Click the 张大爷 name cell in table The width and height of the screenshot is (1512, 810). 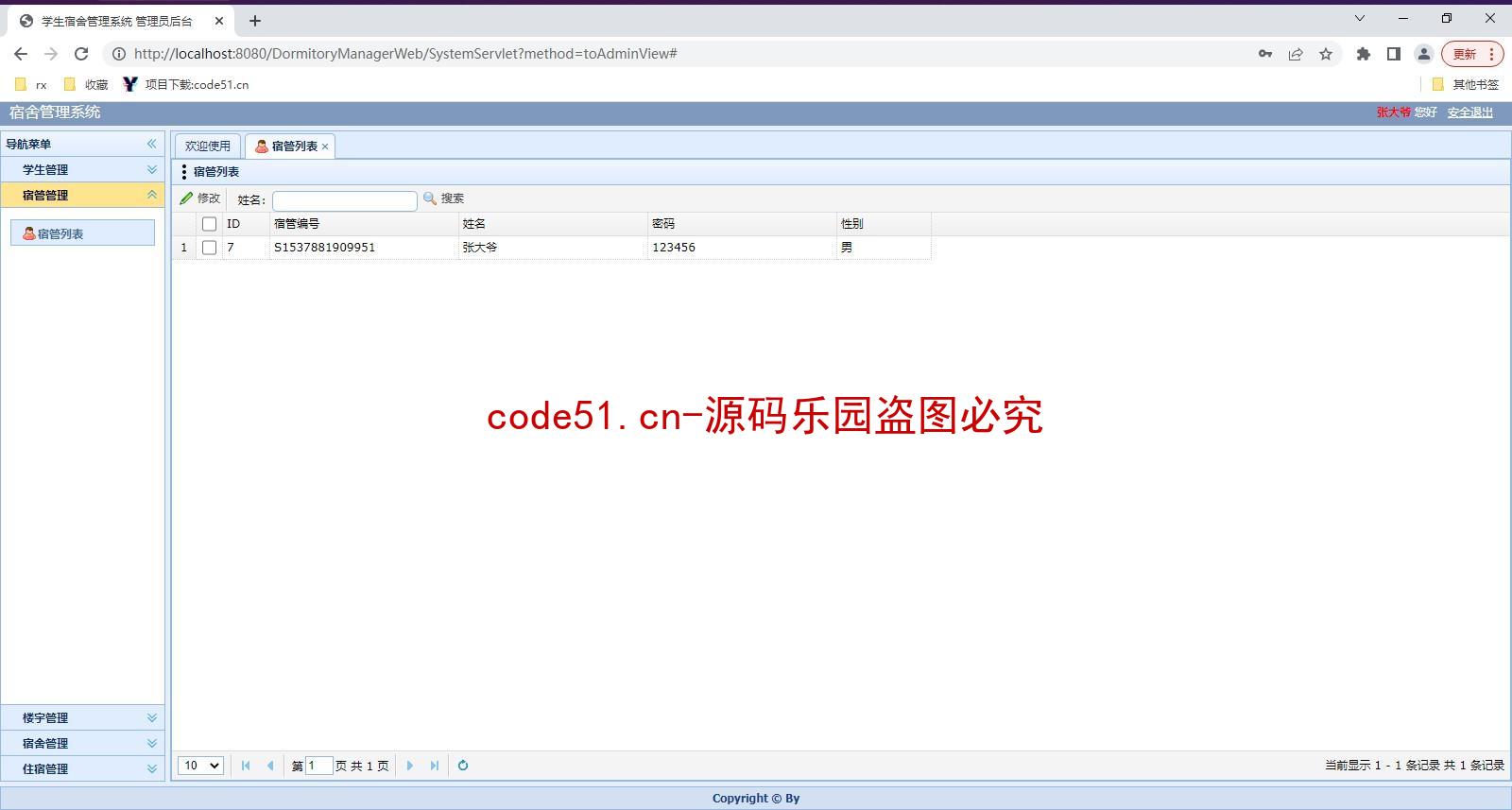(x=553, y=248)
